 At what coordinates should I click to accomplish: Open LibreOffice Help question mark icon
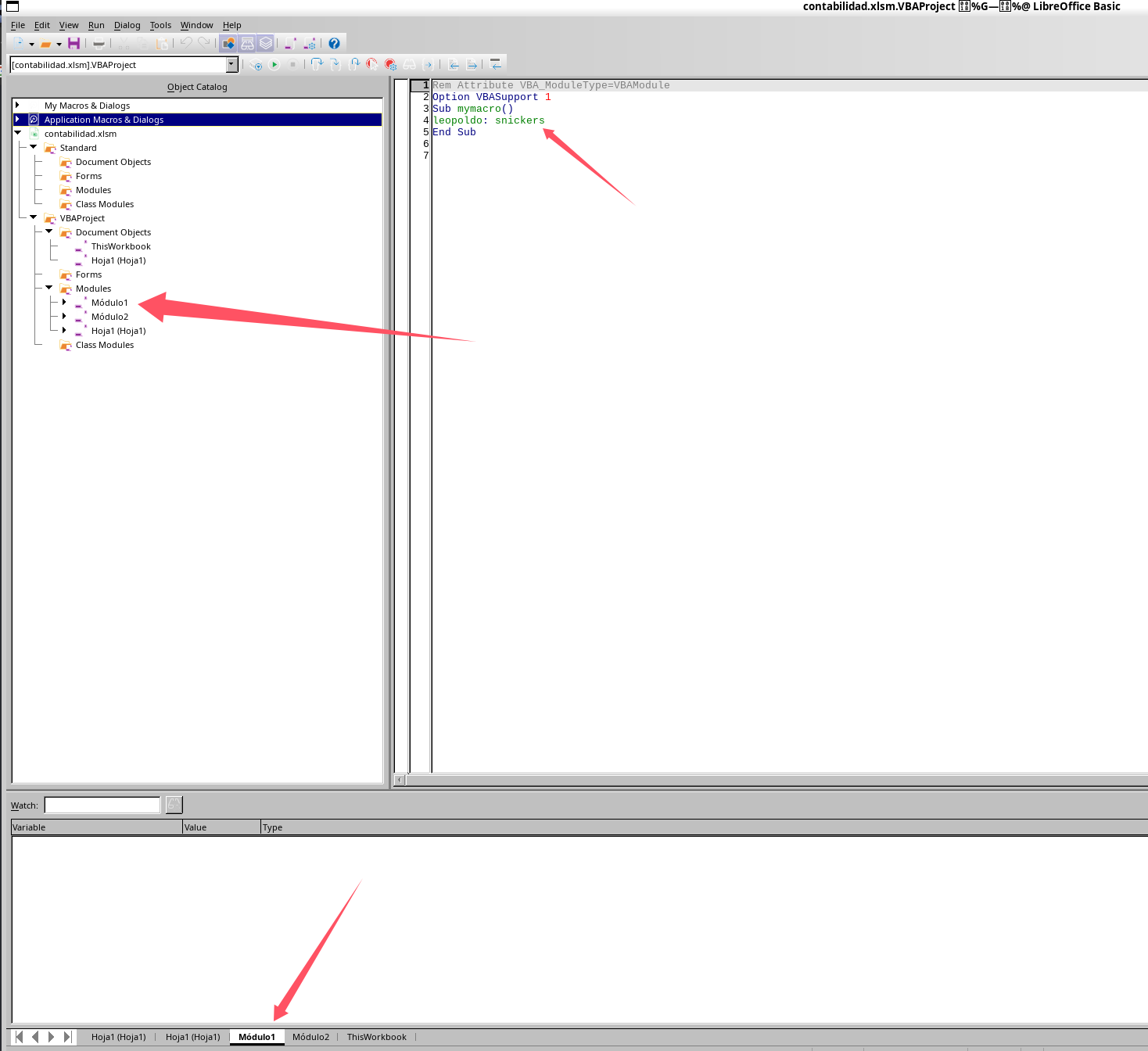click(334, 44)
